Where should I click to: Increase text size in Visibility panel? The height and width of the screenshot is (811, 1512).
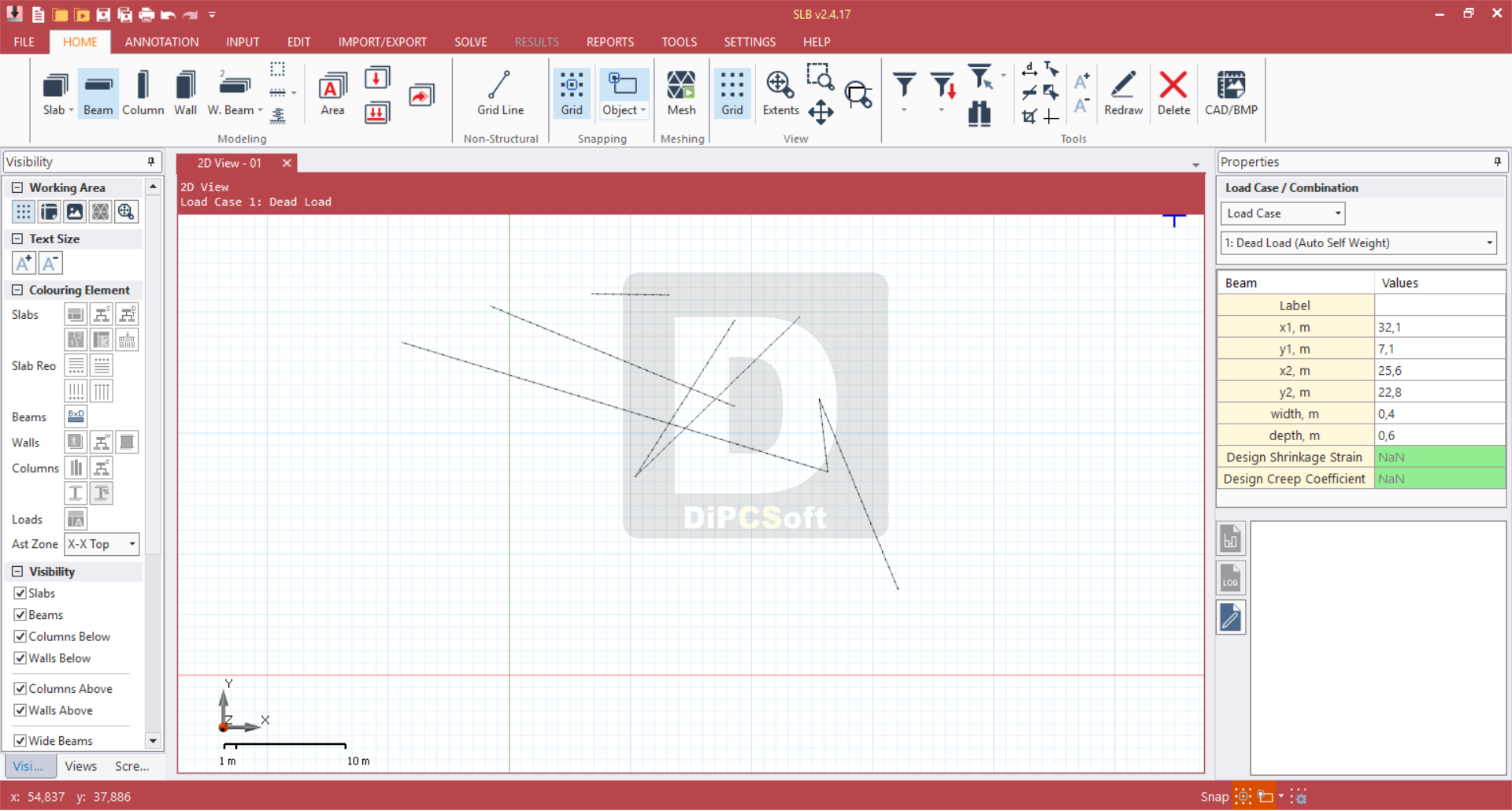[x=24, y=263]
